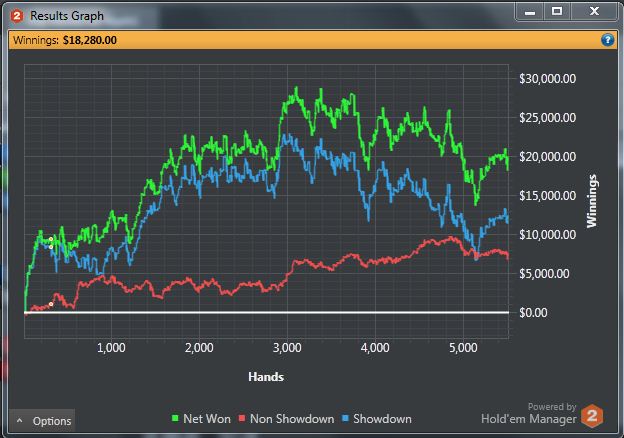The image size is (624, 438).
Task: Click the Hold'em Manager 2 logo icon in title bar
Action: click(x=17, y=16)
